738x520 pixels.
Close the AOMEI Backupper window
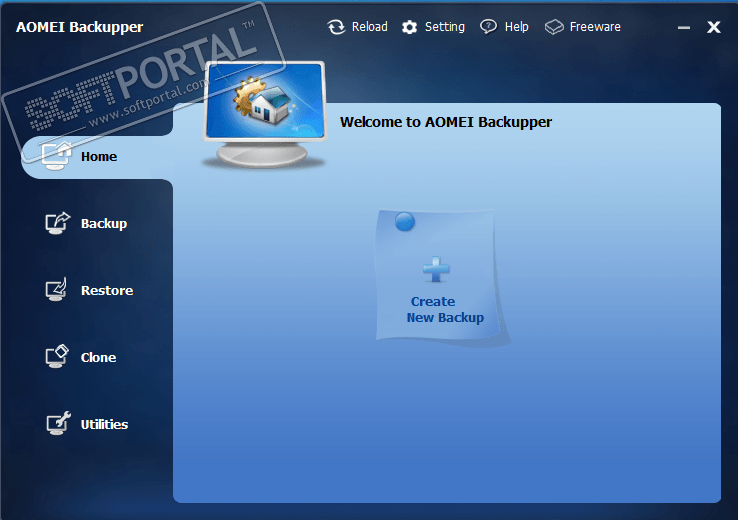pyautogui.click(x=714, y=27)
